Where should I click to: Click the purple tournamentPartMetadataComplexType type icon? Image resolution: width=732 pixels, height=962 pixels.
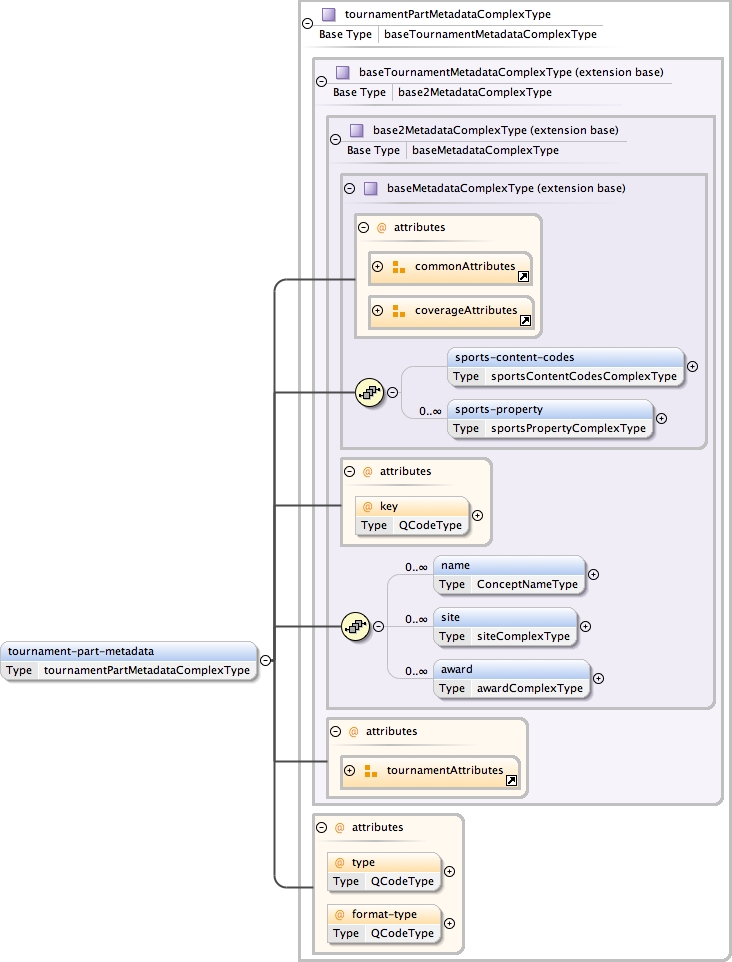pyautogui.click(x=328, y=15)
